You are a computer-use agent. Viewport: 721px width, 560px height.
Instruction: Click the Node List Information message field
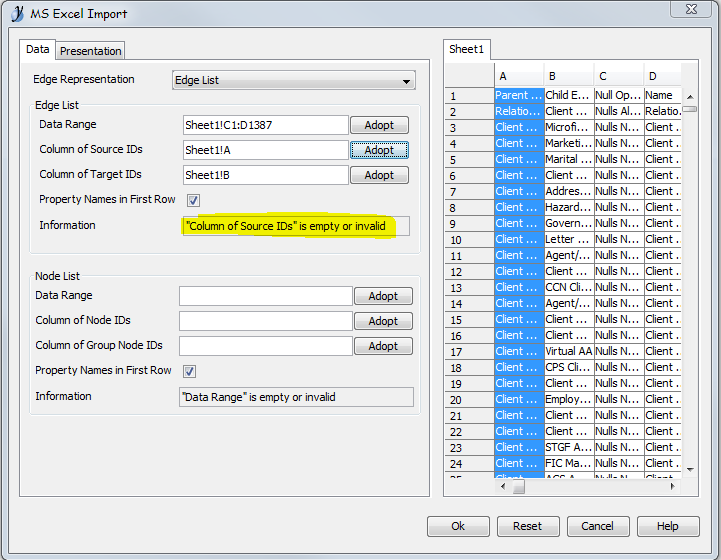point(296,397)
